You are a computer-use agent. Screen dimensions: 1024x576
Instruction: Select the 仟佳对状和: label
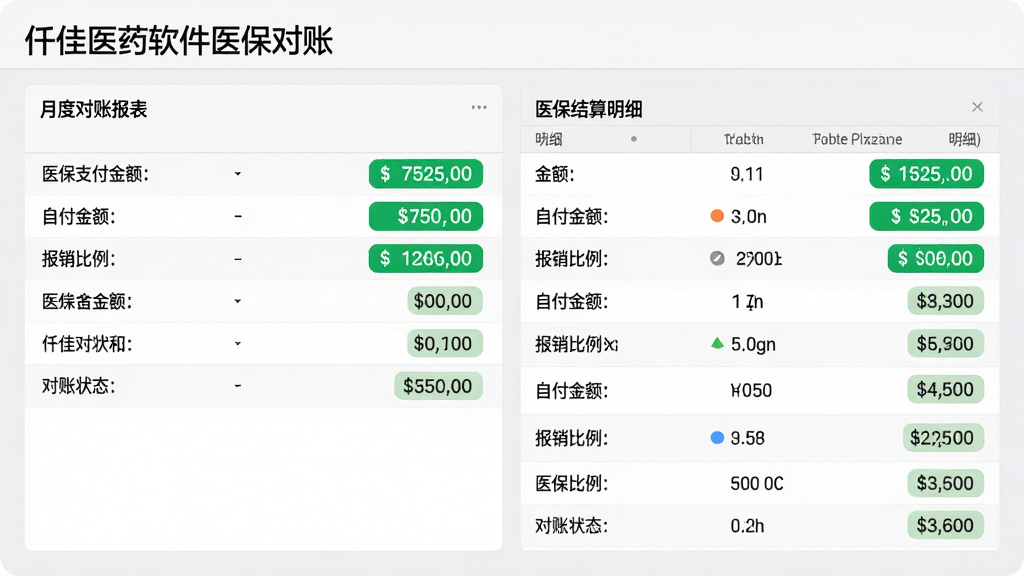87,344
